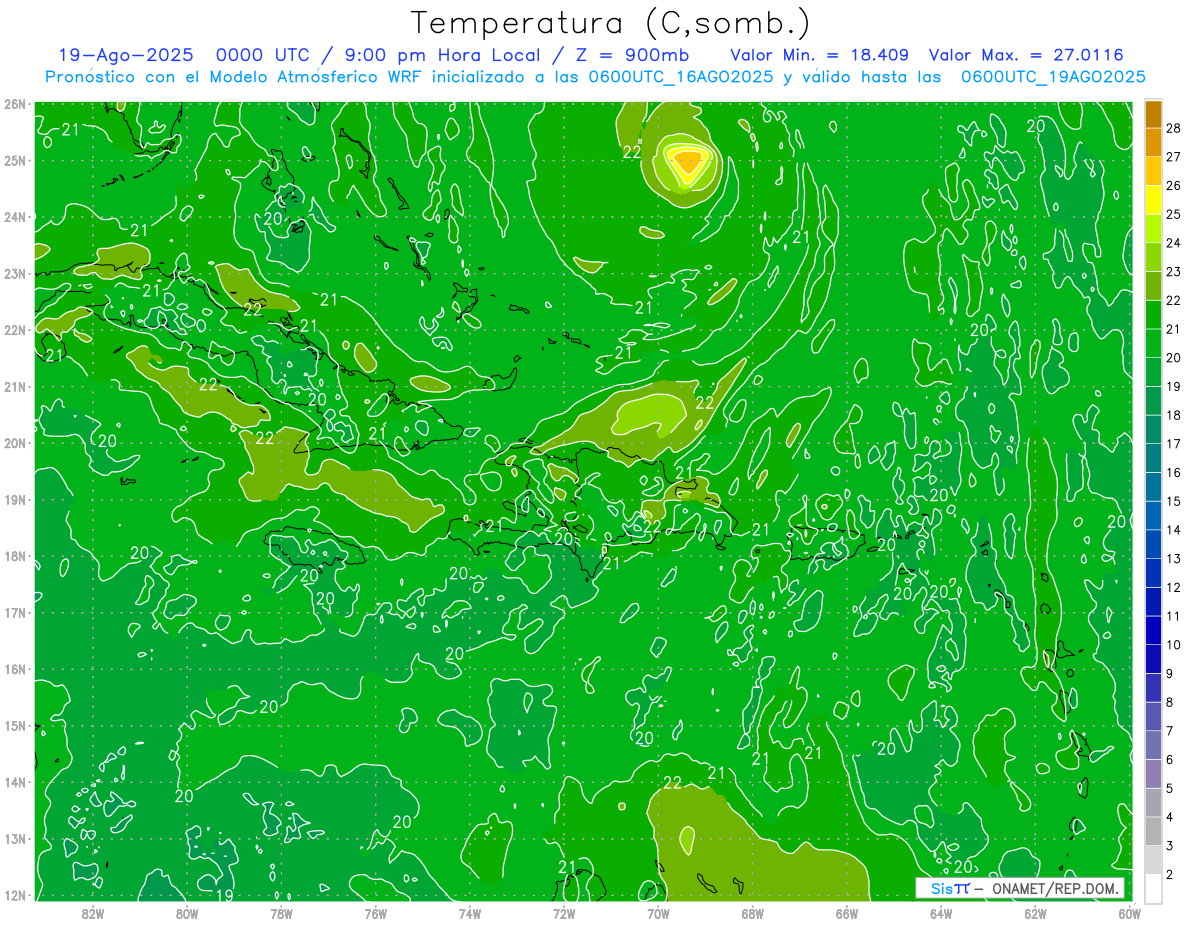The height and width of the screenshot is (927, 1200).
Task: Click the "70W" longitude axis label
Action: tap(658, 913)
